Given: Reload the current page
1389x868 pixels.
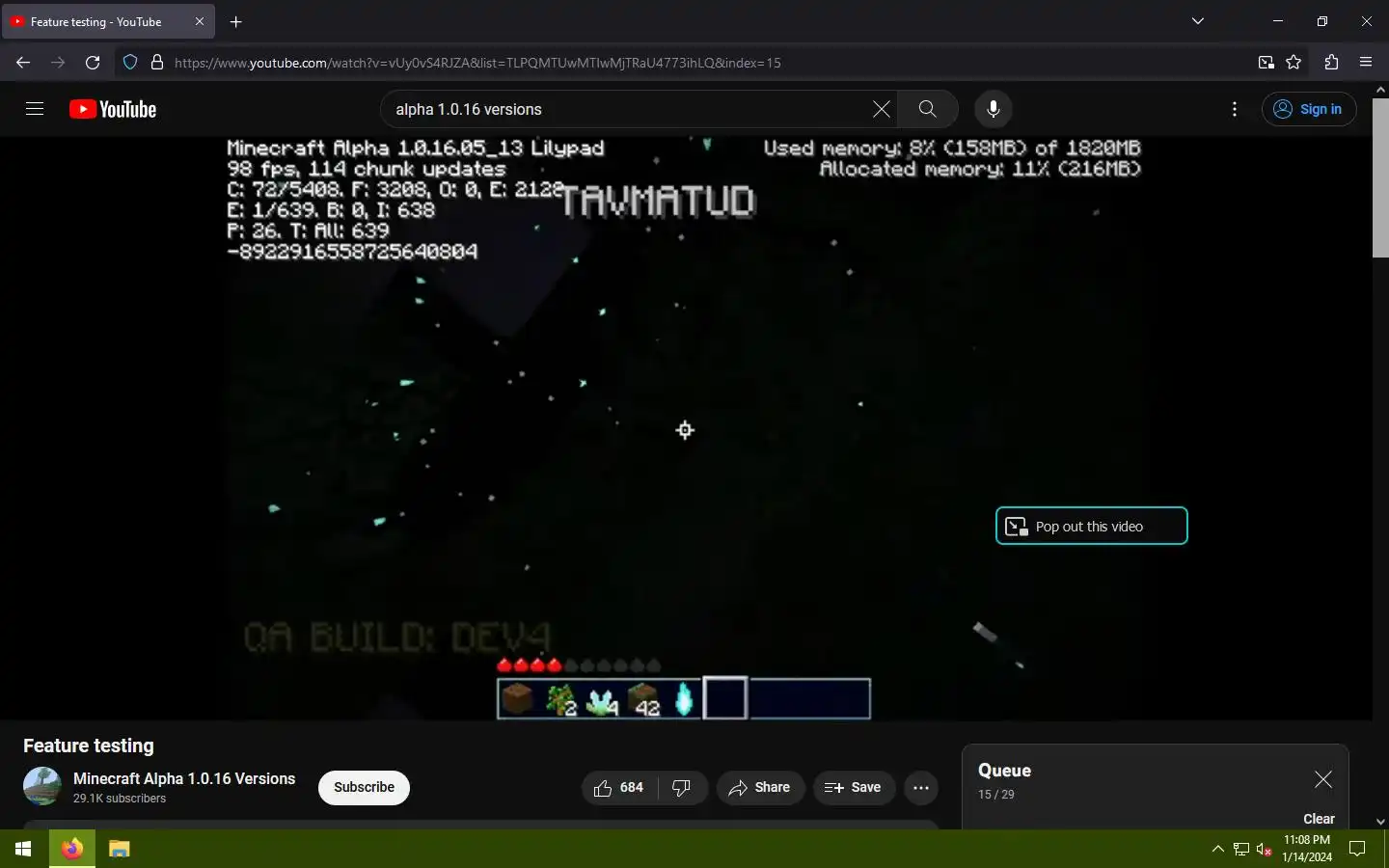Looking at the screenshot, I should click(x=93, y=63).
